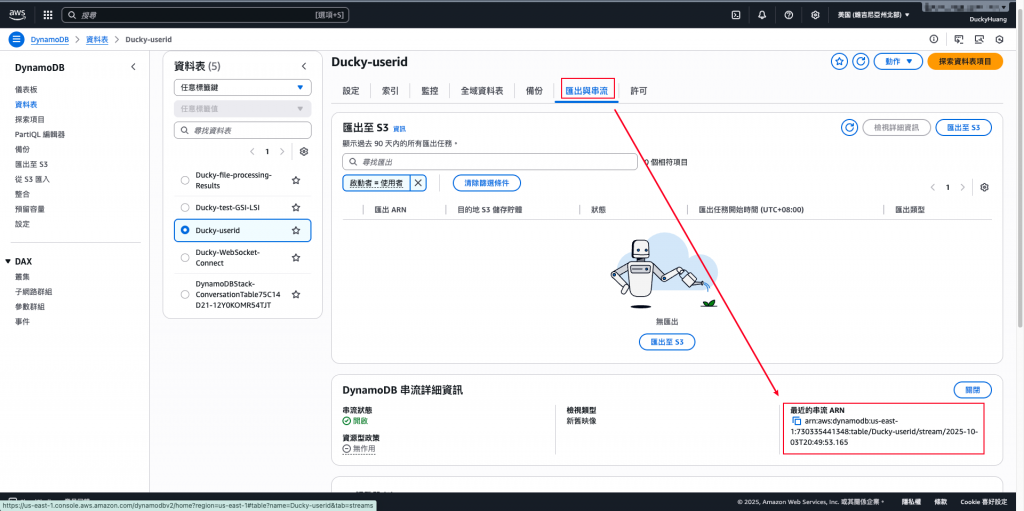Launch the CloudShell terminal icon
The height and width of the screenshot is (511, 1024).
click(x=736, y=15)
